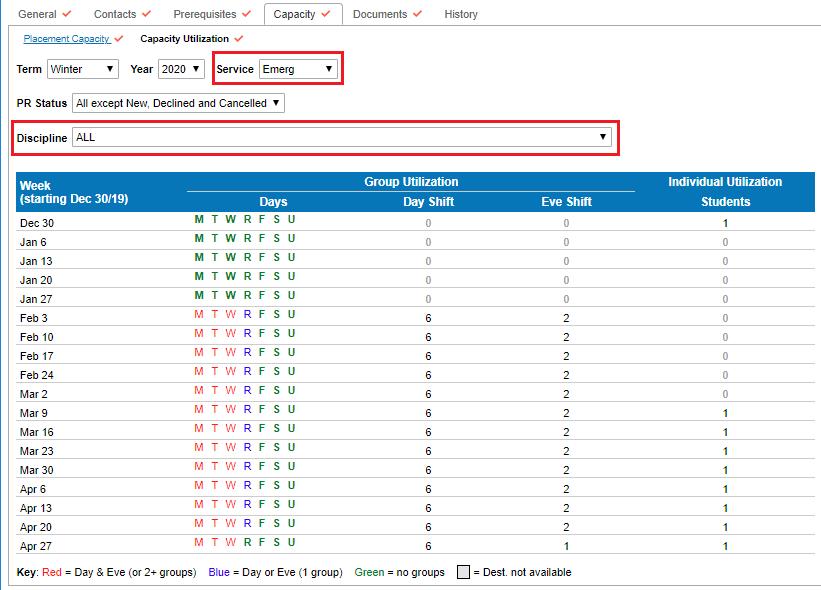Click the Mar 16 week label
Image resolution: width=821 pixels, height=590 pixels.
click(x=37, y=432)
